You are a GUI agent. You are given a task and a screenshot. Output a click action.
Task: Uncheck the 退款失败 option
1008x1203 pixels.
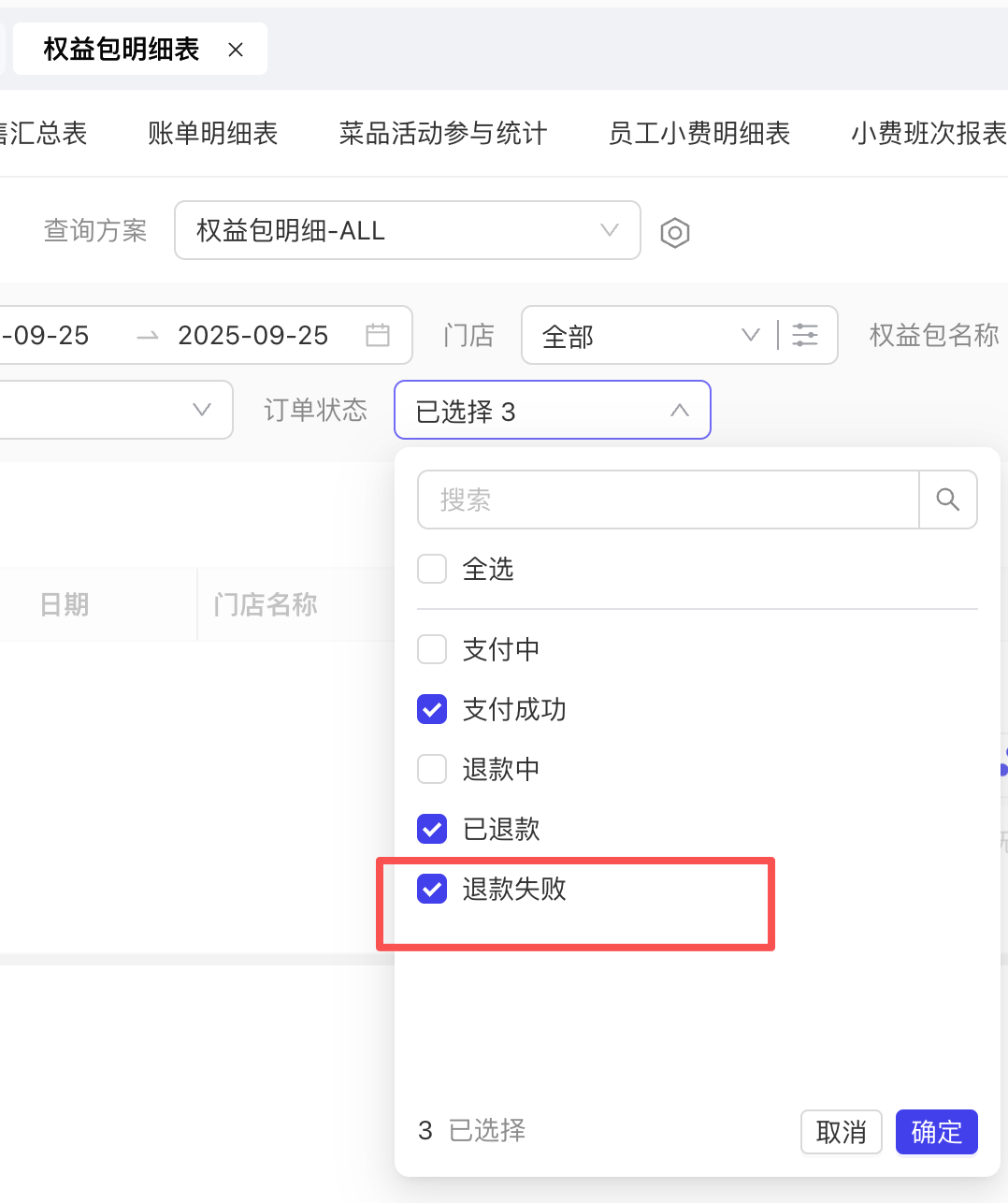432,889
